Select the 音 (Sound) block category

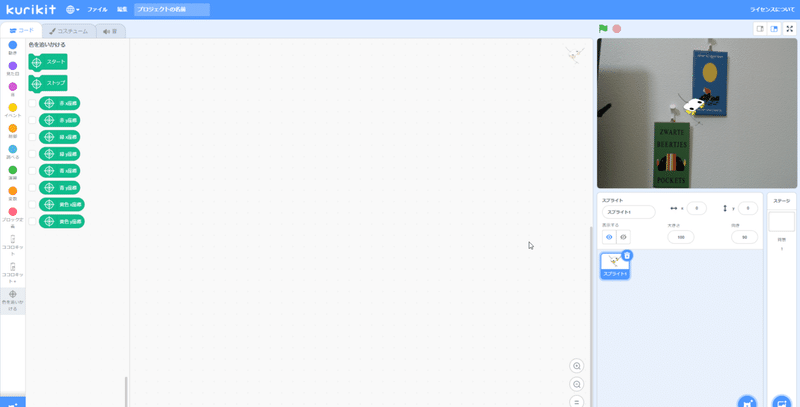(x=13, y=90)
